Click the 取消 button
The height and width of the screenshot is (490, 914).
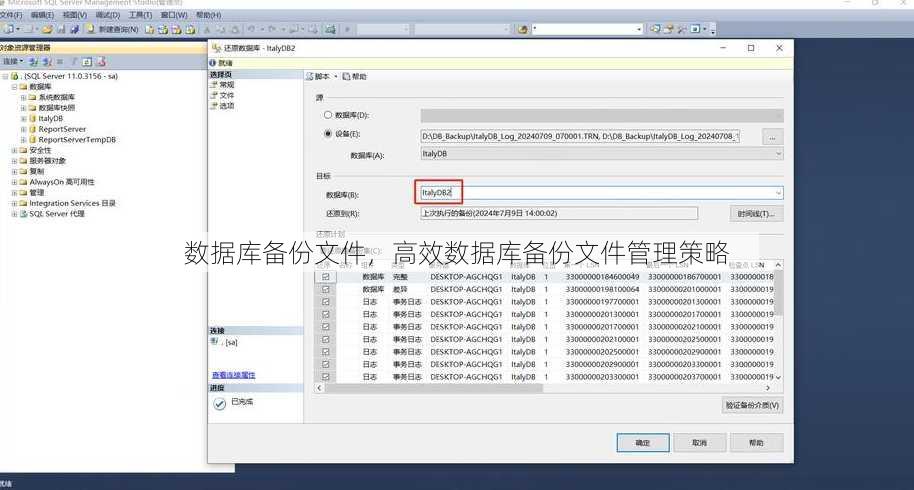699,443
